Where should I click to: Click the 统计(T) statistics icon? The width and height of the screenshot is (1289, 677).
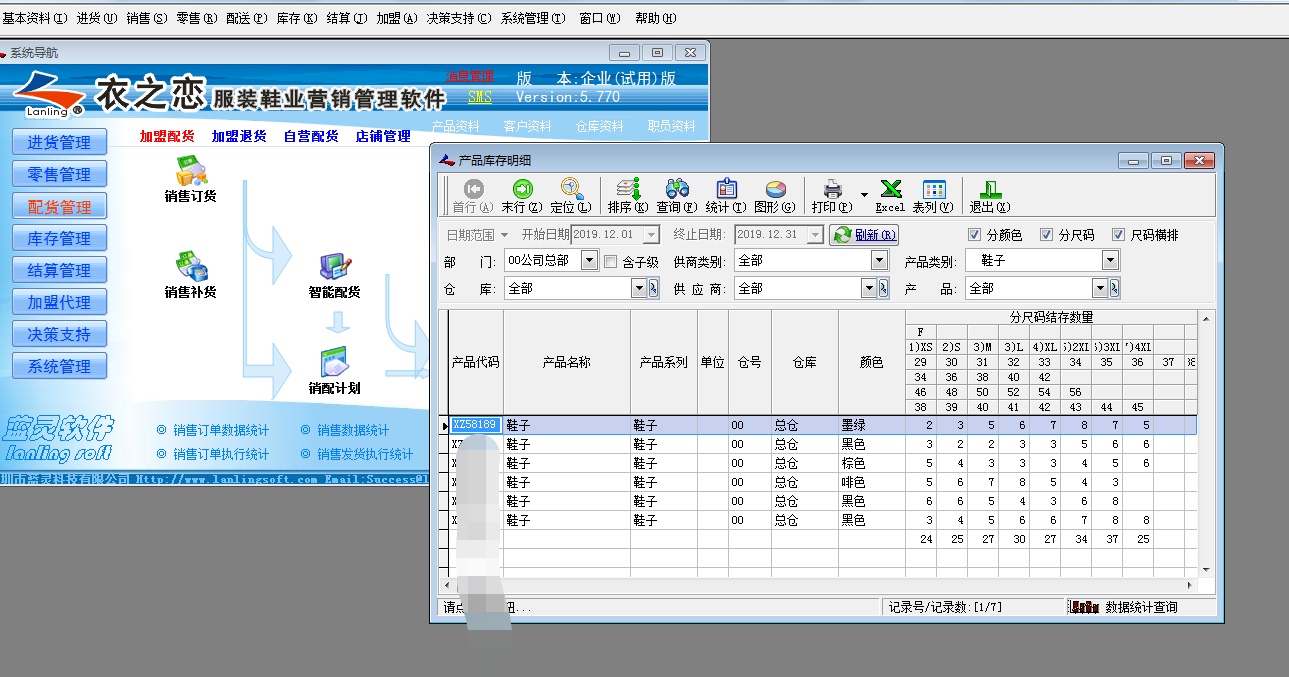(726, 195)
